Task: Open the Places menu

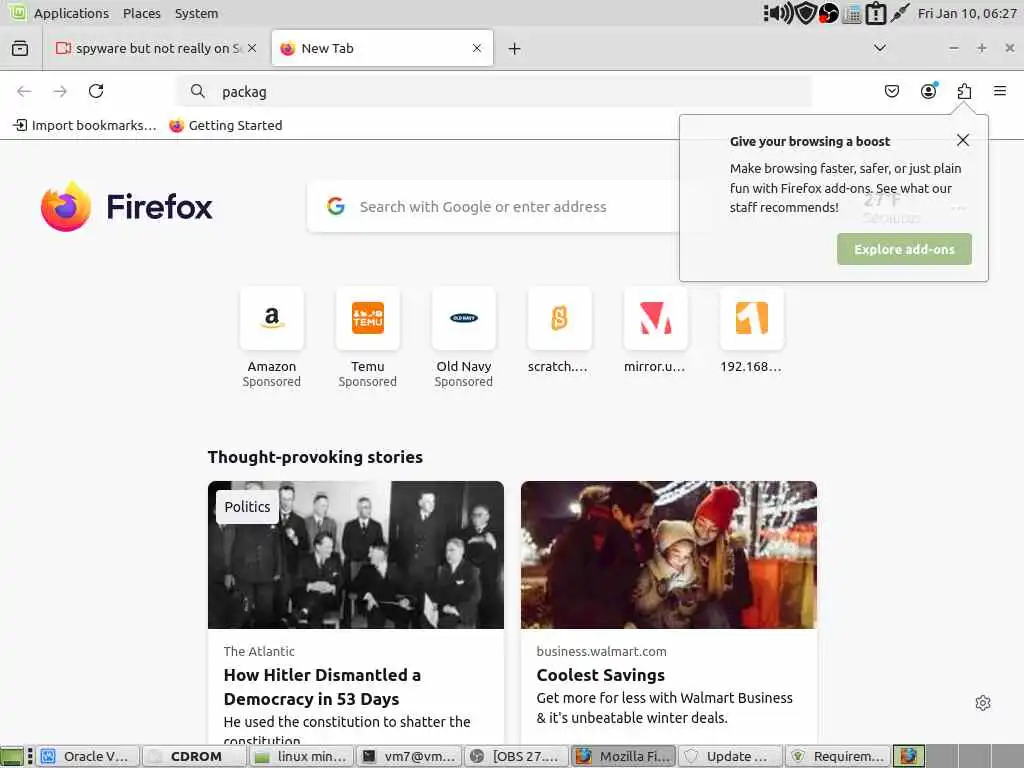Action: tap(142, 13)
